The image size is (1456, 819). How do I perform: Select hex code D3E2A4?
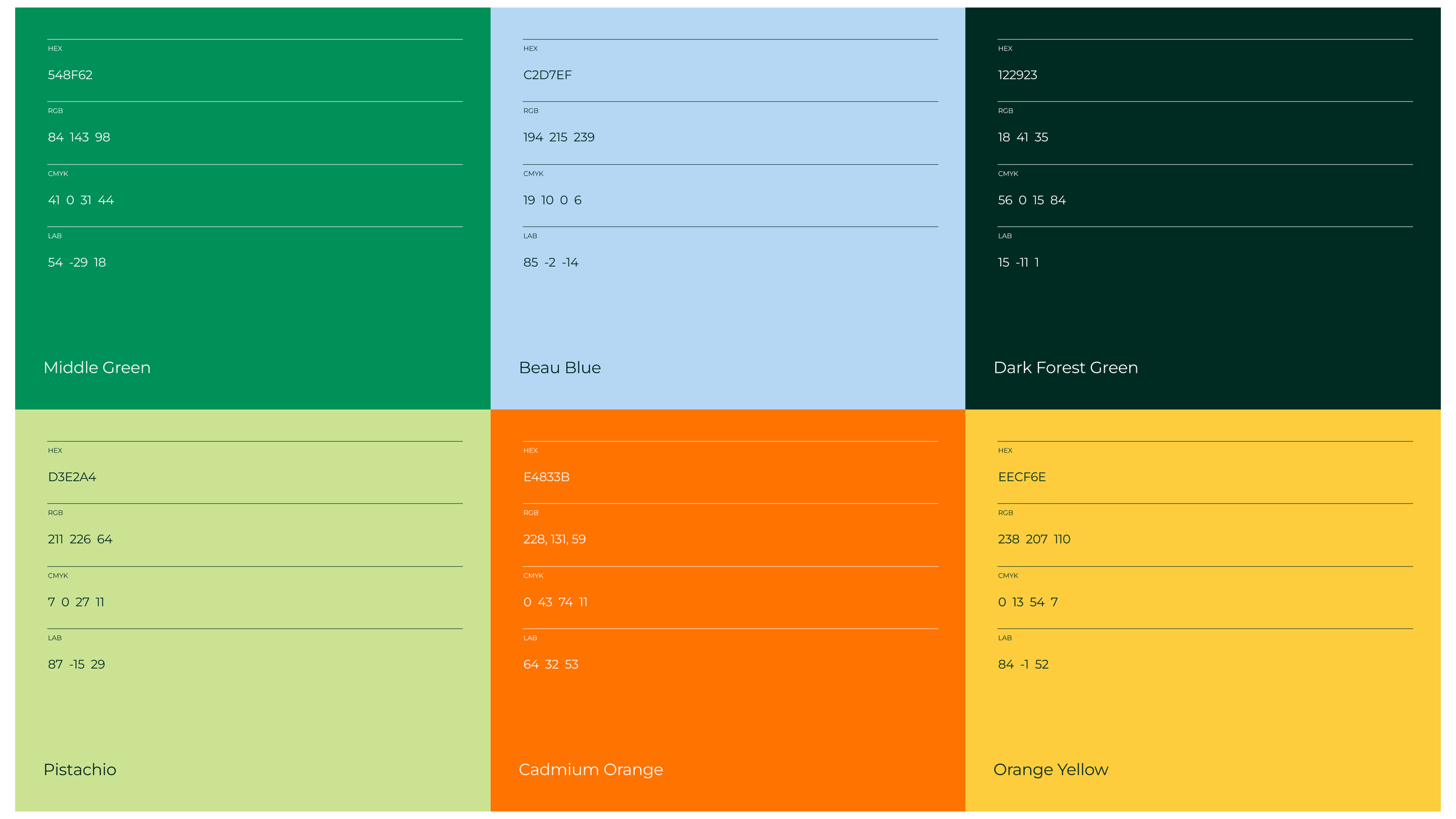(x=72, y=477)
